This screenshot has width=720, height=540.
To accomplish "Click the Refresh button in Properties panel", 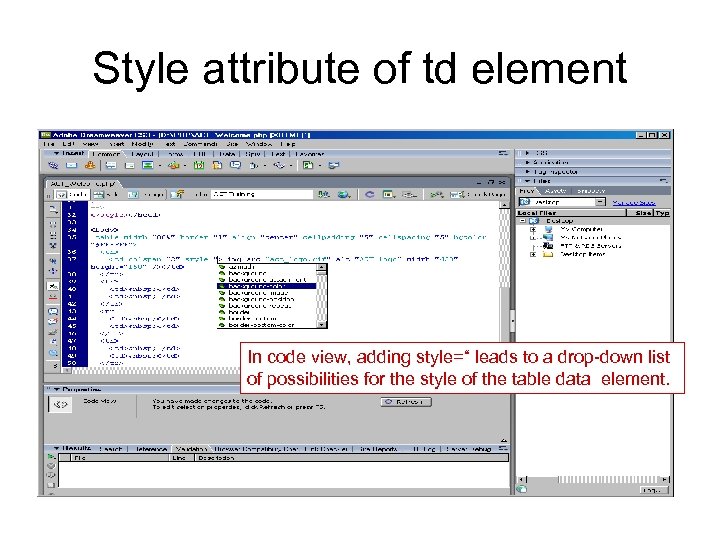I will coord(406,402).
